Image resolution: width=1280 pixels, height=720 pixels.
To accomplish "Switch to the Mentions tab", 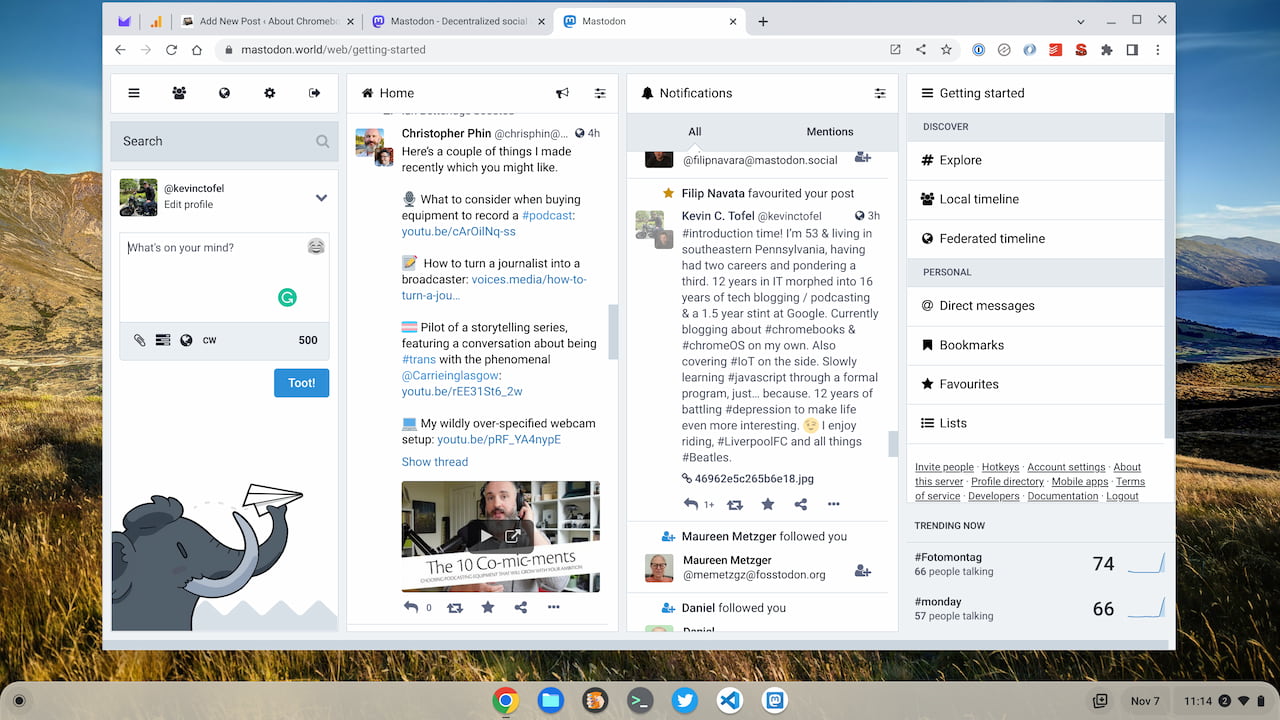I will point(830,132).
